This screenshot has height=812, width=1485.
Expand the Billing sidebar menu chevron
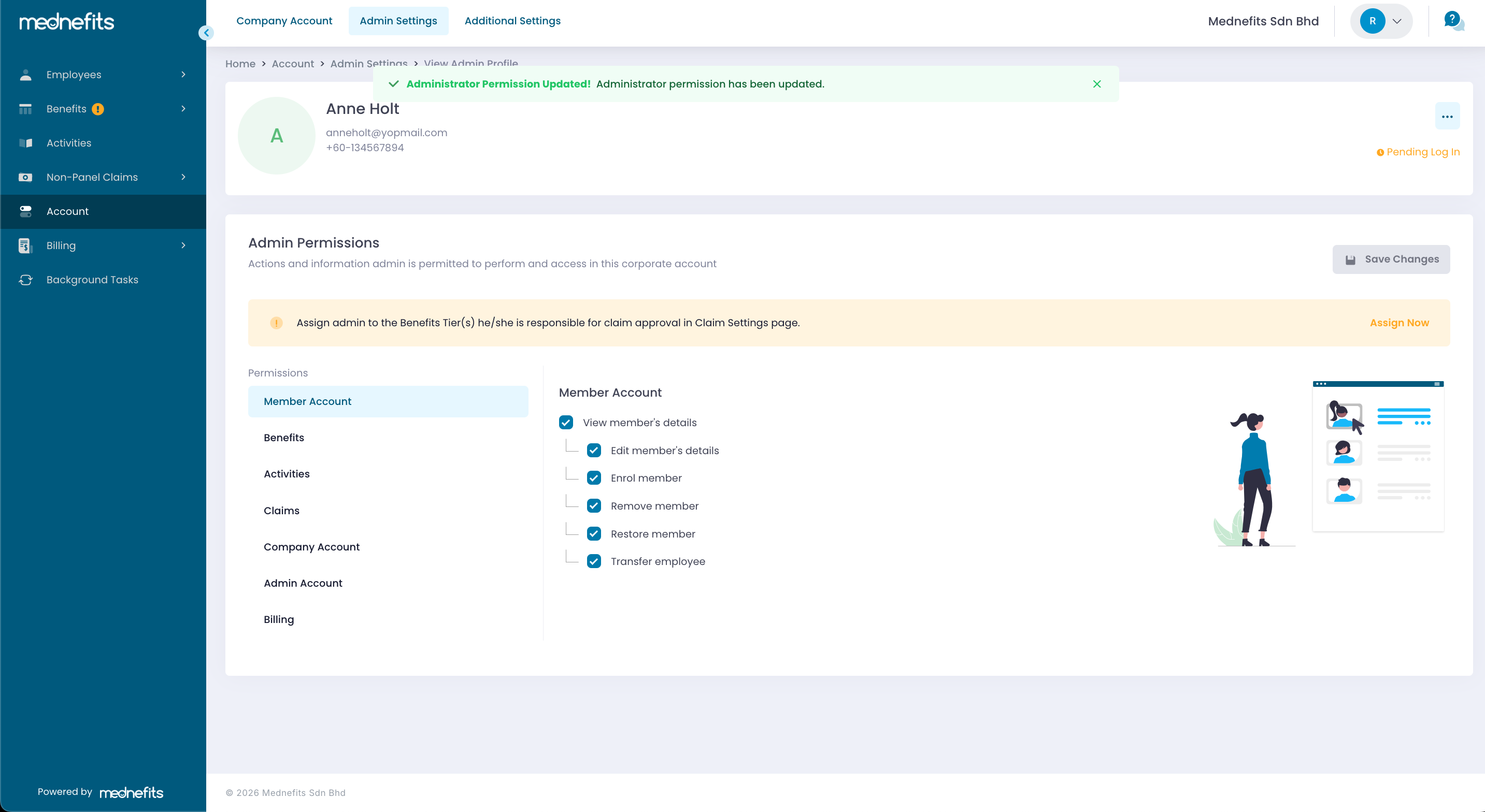183,245
